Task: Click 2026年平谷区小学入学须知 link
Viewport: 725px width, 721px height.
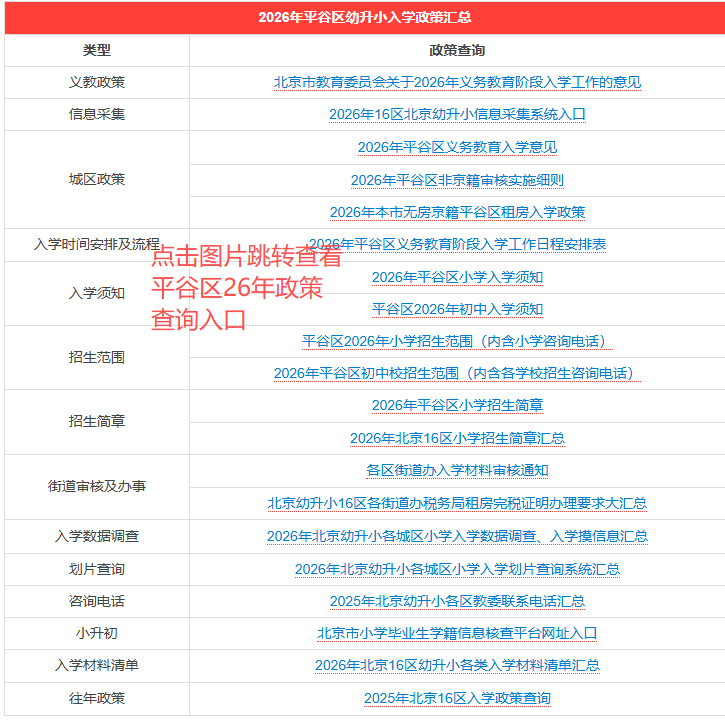Action: (x=457, y=277)
